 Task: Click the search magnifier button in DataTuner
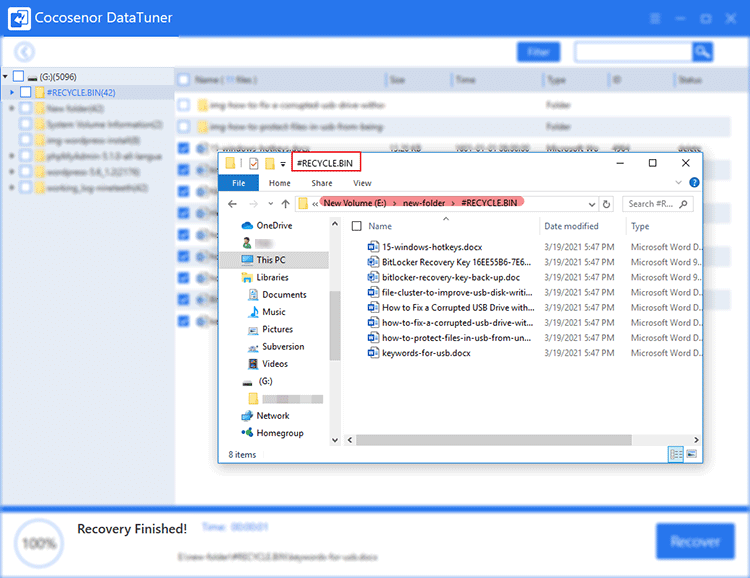point(702,52)
